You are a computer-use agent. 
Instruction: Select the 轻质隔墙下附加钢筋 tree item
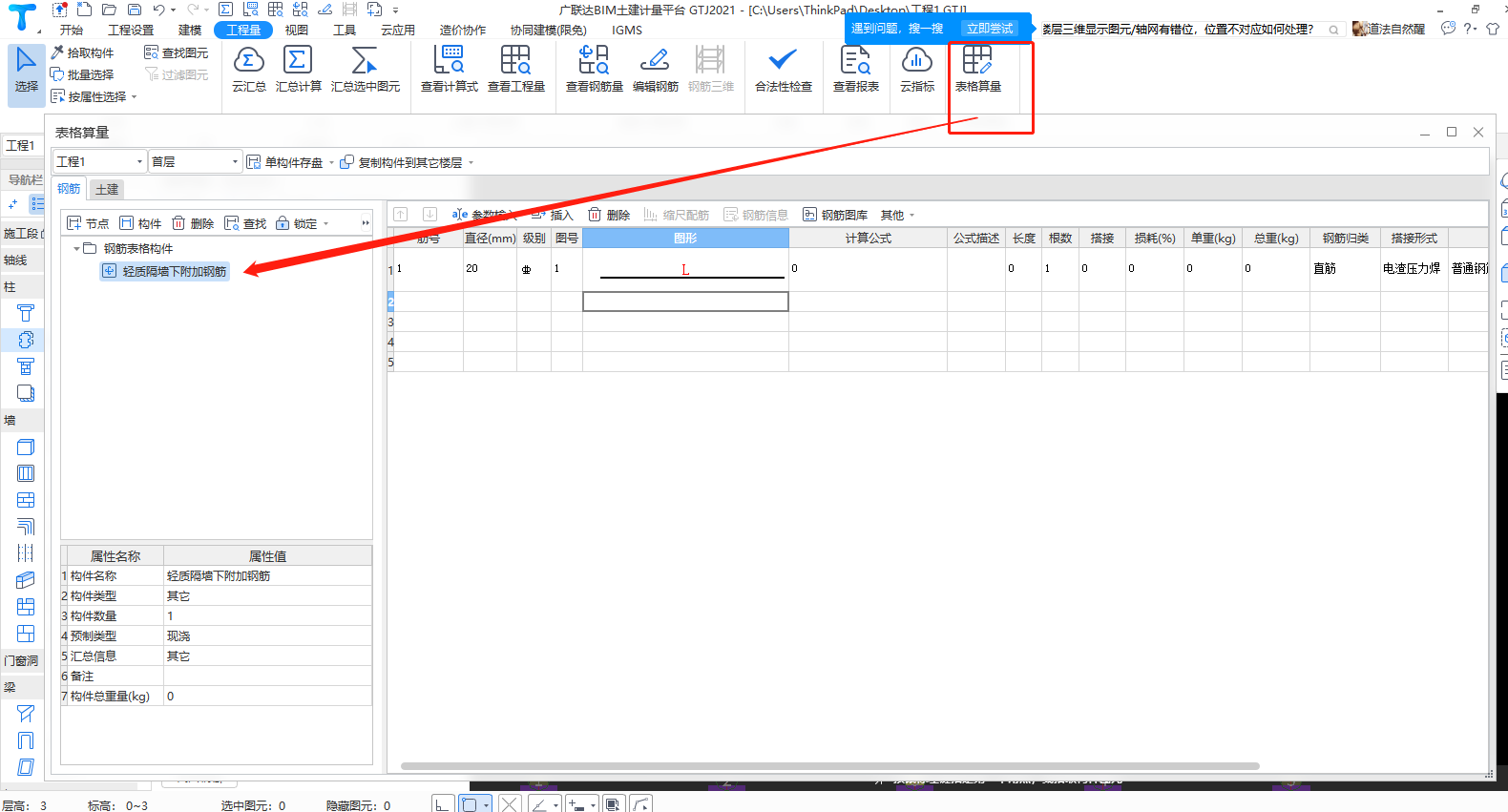point(165,271)
